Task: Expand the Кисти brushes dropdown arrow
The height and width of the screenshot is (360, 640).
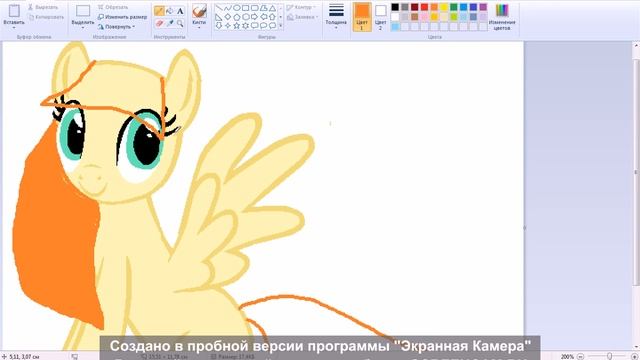Action: coord(199,28)
